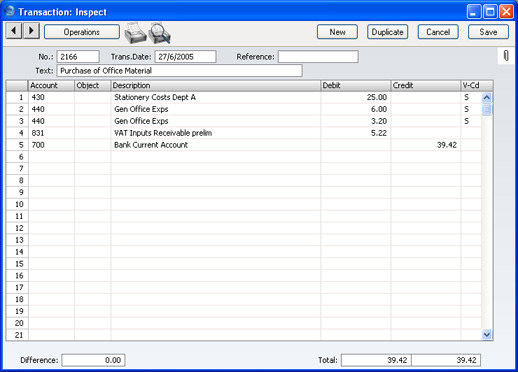This screenshot has width=518, height=372.
Task: Go to the previous transaction record
Action: coord(14,31)
